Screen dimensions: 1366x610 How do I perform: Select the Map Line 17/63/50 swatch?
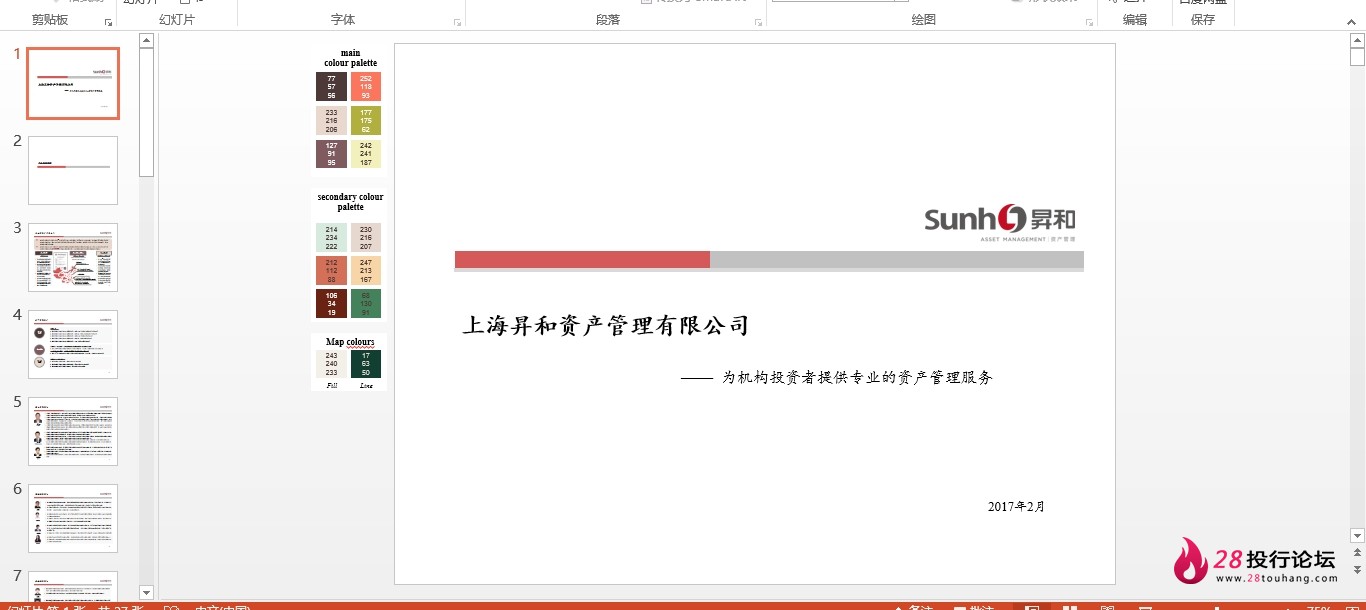pos(366,364)
